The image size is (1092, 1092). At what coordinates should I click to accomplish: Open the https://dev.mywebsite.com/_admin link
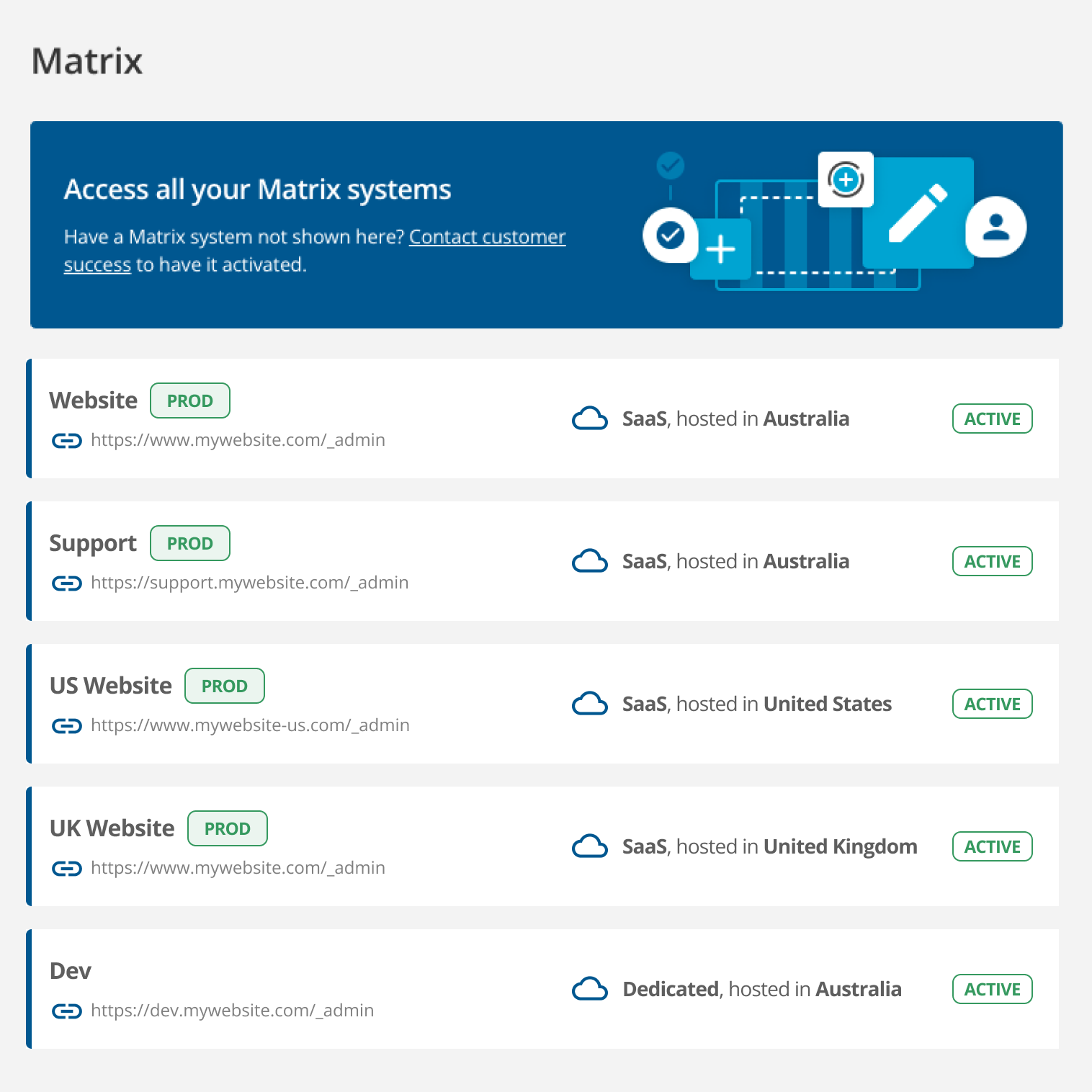tap(232, 1011)
